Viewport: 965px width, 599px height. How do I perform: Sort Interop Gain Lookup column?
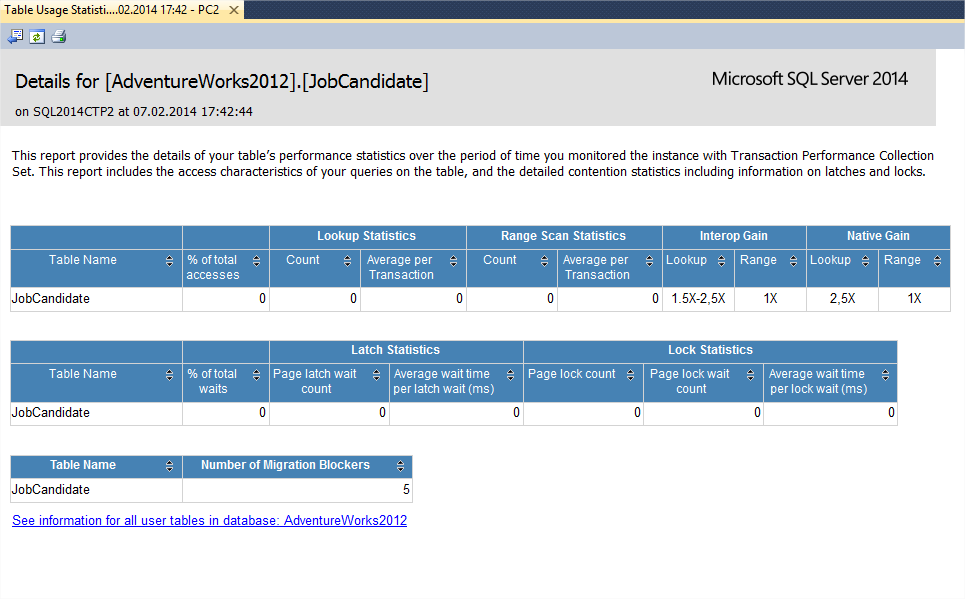tap(721, 261)
